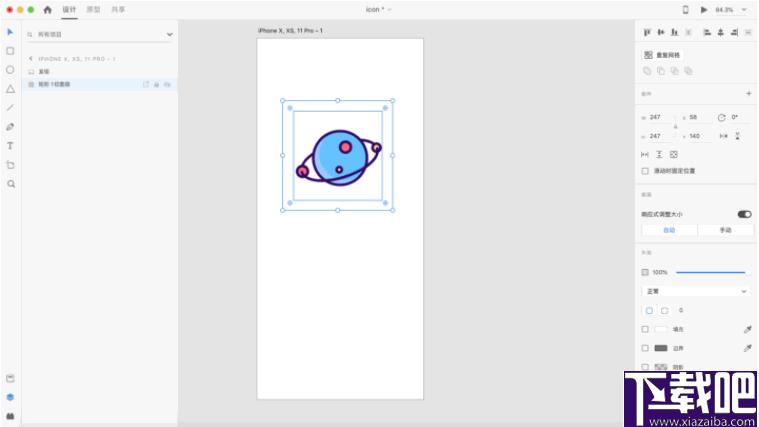Viewport: 759px width, 427px height.
Task: Align selection to vertical middle
Action: click(661, 32)
